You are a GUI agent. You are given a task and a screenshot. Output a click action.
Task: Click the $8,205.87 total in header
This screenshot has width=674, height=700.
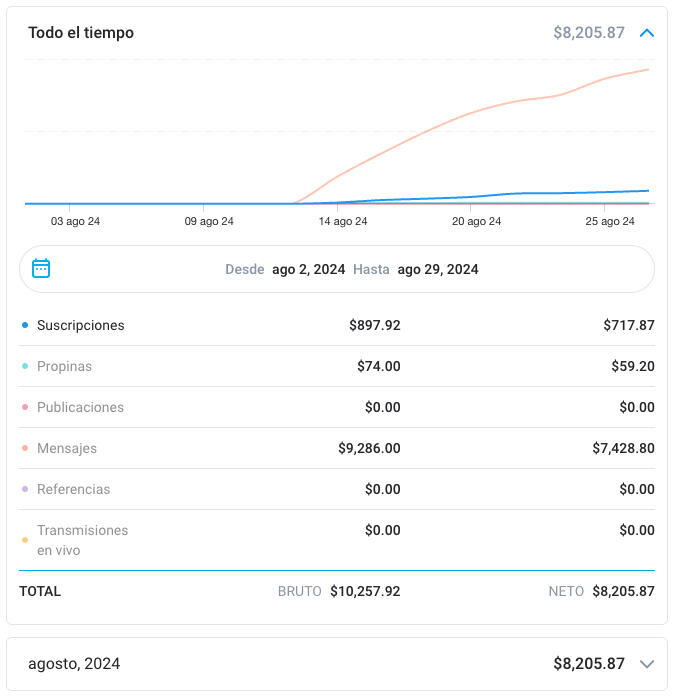[x=588, y=33]
